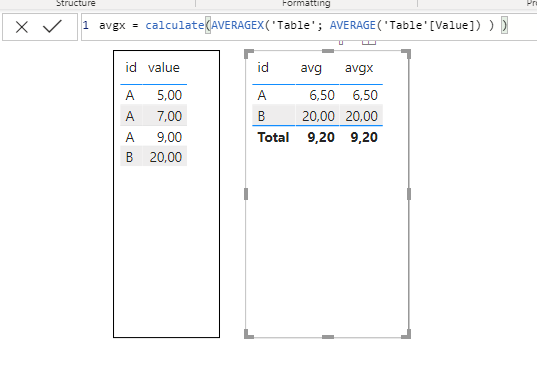Image resolution: width=537 pixels, height=369 pixels.
Task: Click the top-middle resize handle of selected visual
Action: [328, 51]
